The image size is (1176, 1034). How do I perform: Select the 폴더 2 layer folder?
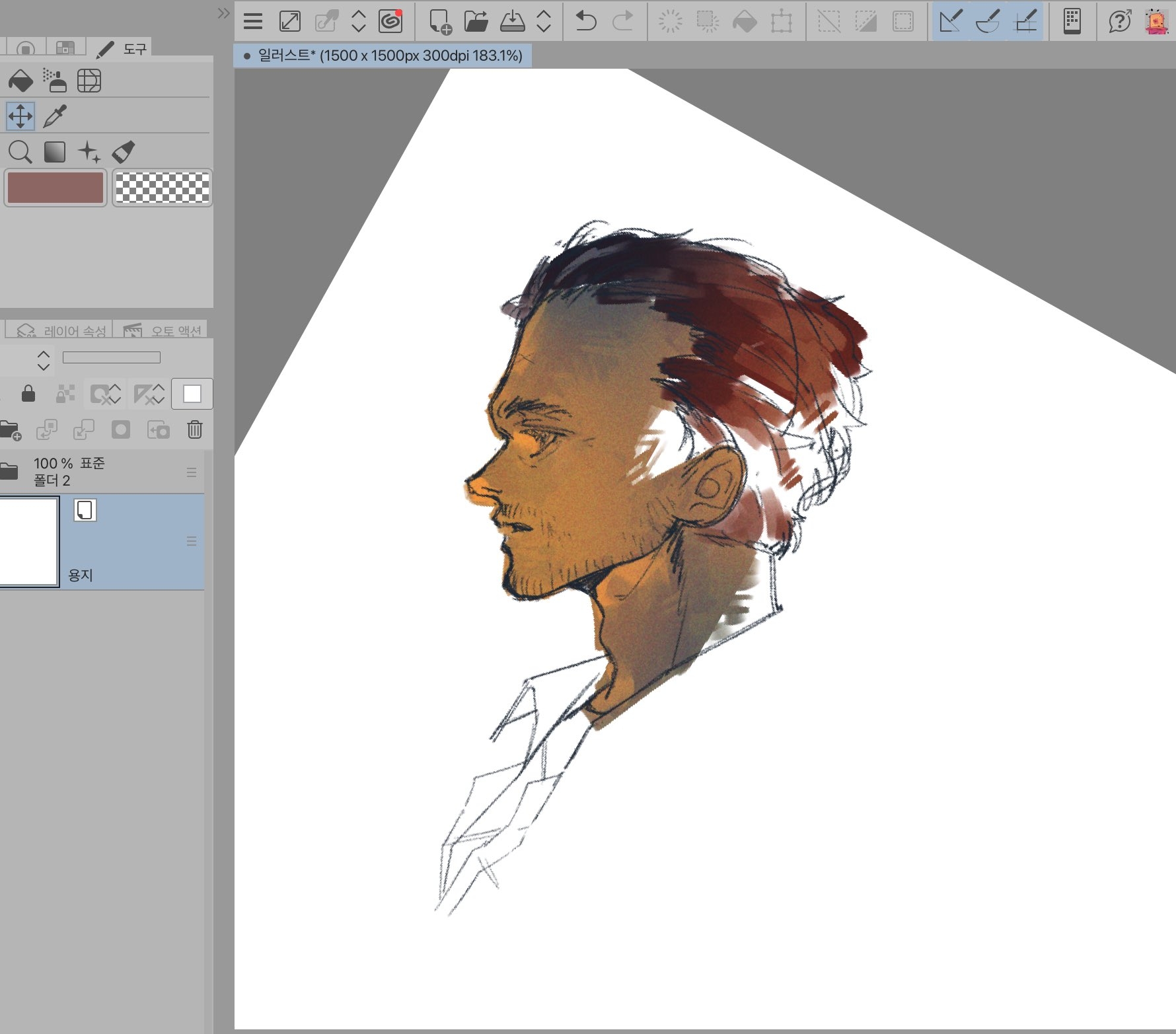[99, 472]
